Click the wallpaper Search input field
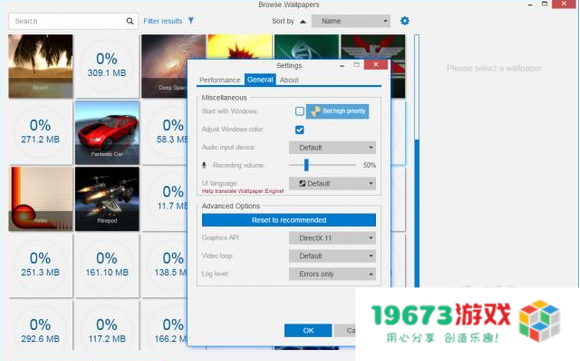The width and height of the screenshot is (580, 361). [68, 21]
